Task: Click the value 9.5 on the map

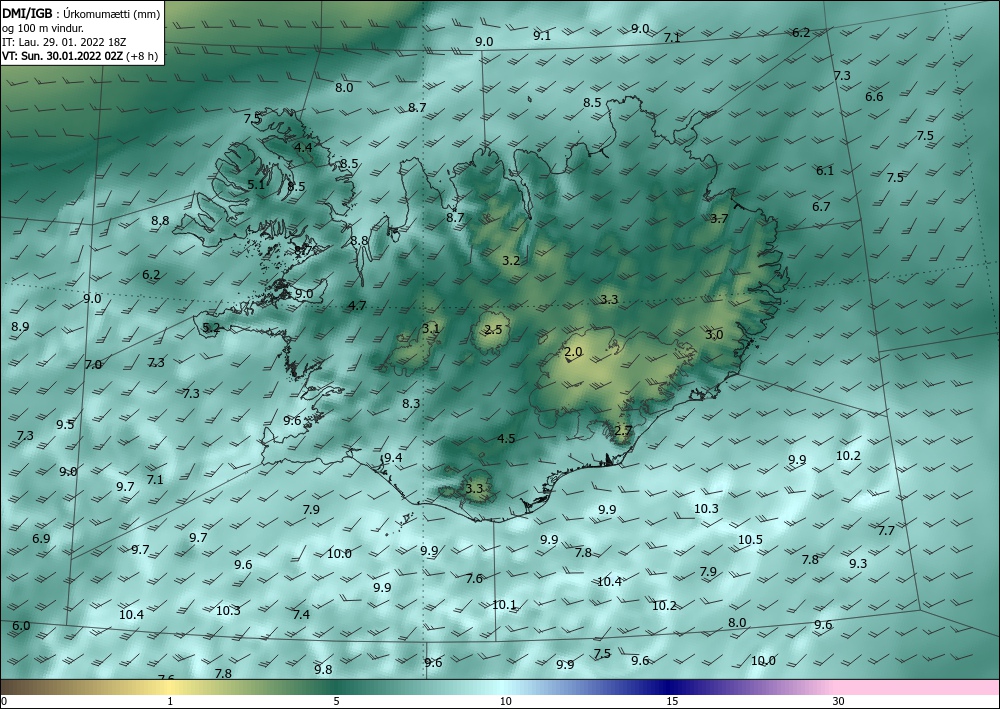Action: pyautogui.click(x=65, y=425)
